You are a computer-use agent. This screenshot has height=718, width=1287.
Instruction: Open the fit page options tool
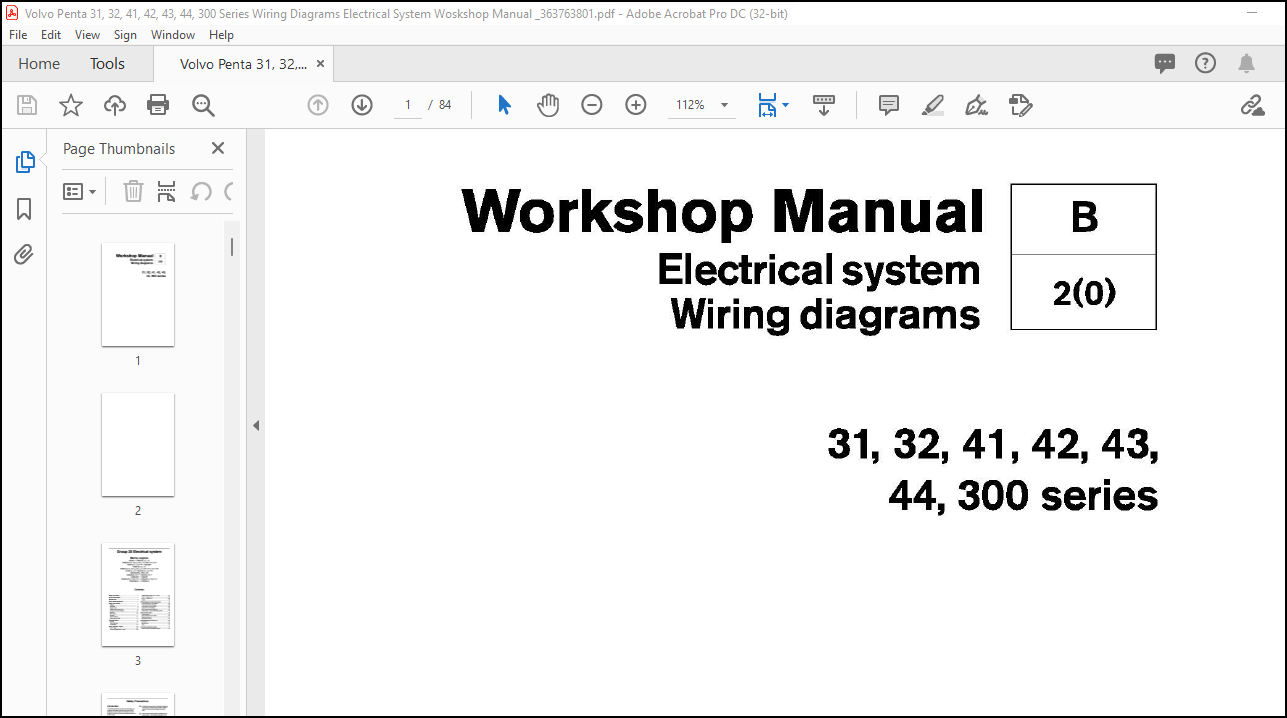point(772,105)
